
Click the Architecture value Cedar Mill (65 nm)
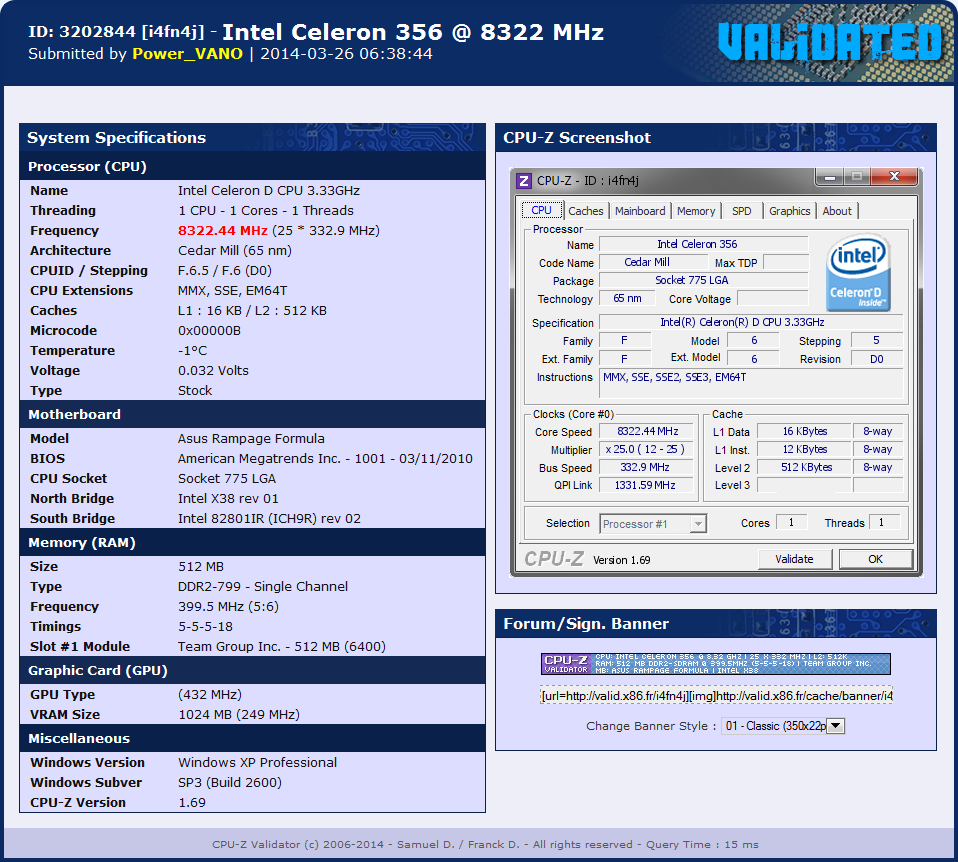tap(235, 250)
